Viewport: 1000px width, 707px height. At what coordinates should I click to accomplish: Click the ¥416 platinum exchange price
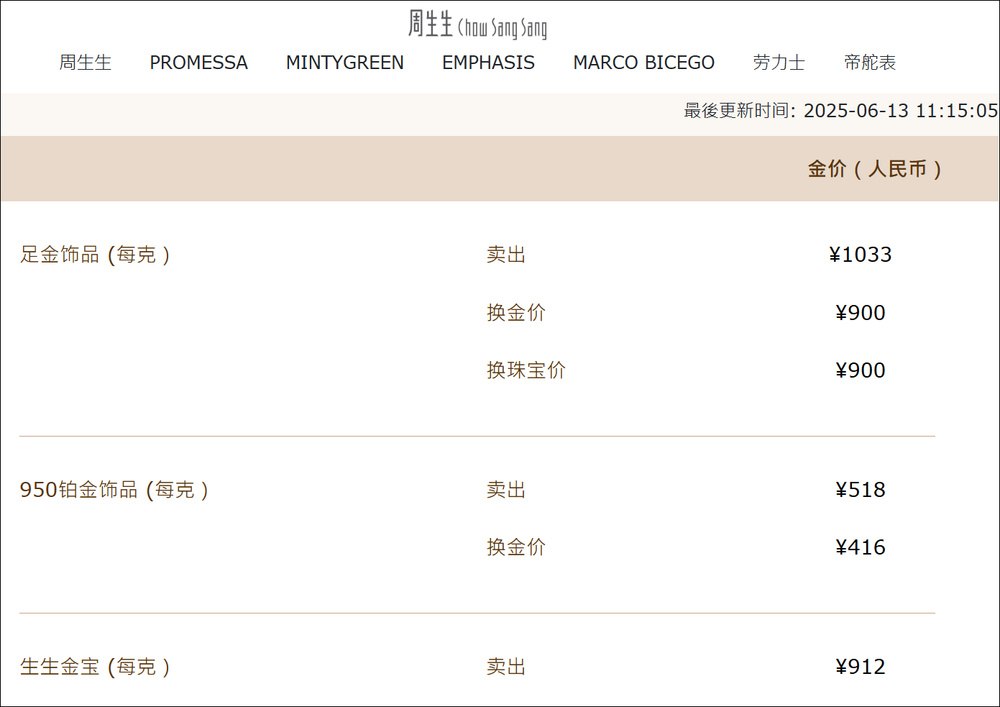[x=860, y=548]
